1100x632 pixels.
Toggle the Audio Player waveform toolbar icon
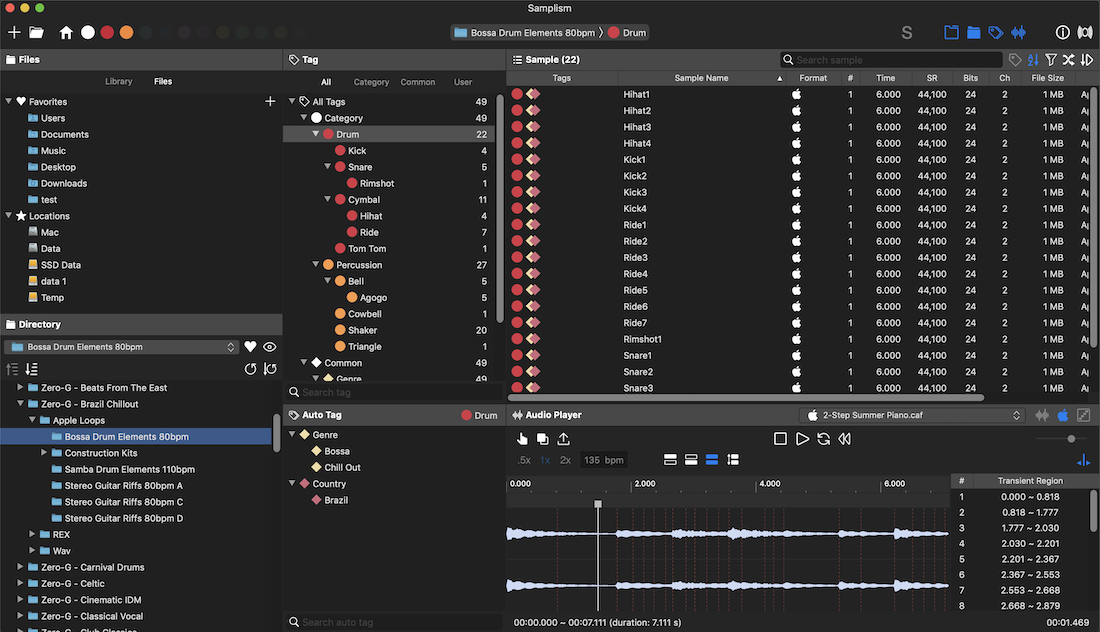[x=1019, y=32]
